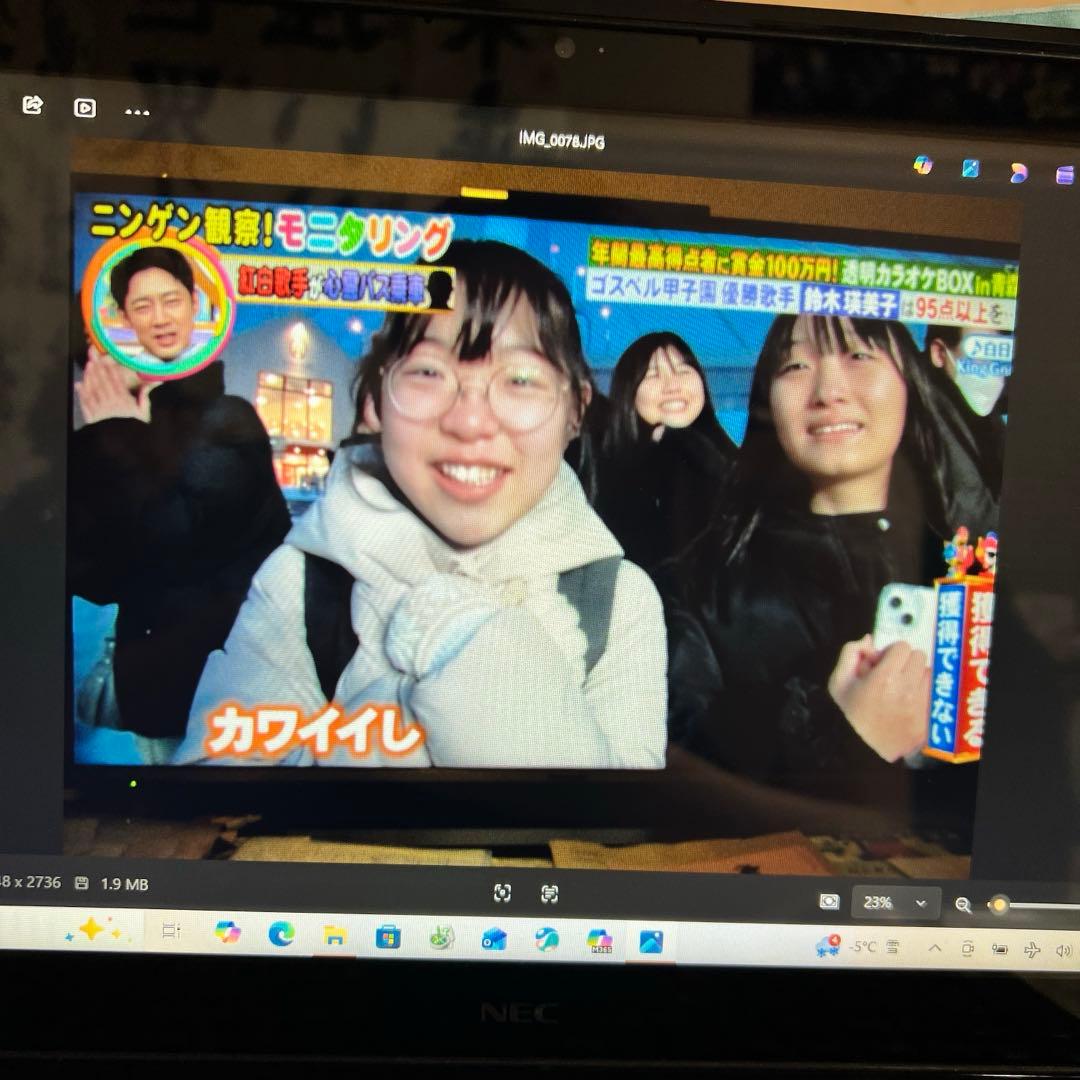This screenshot has height=1080, width=1080.
Task: Click the visual search icon below image
Action: (502, 892)
